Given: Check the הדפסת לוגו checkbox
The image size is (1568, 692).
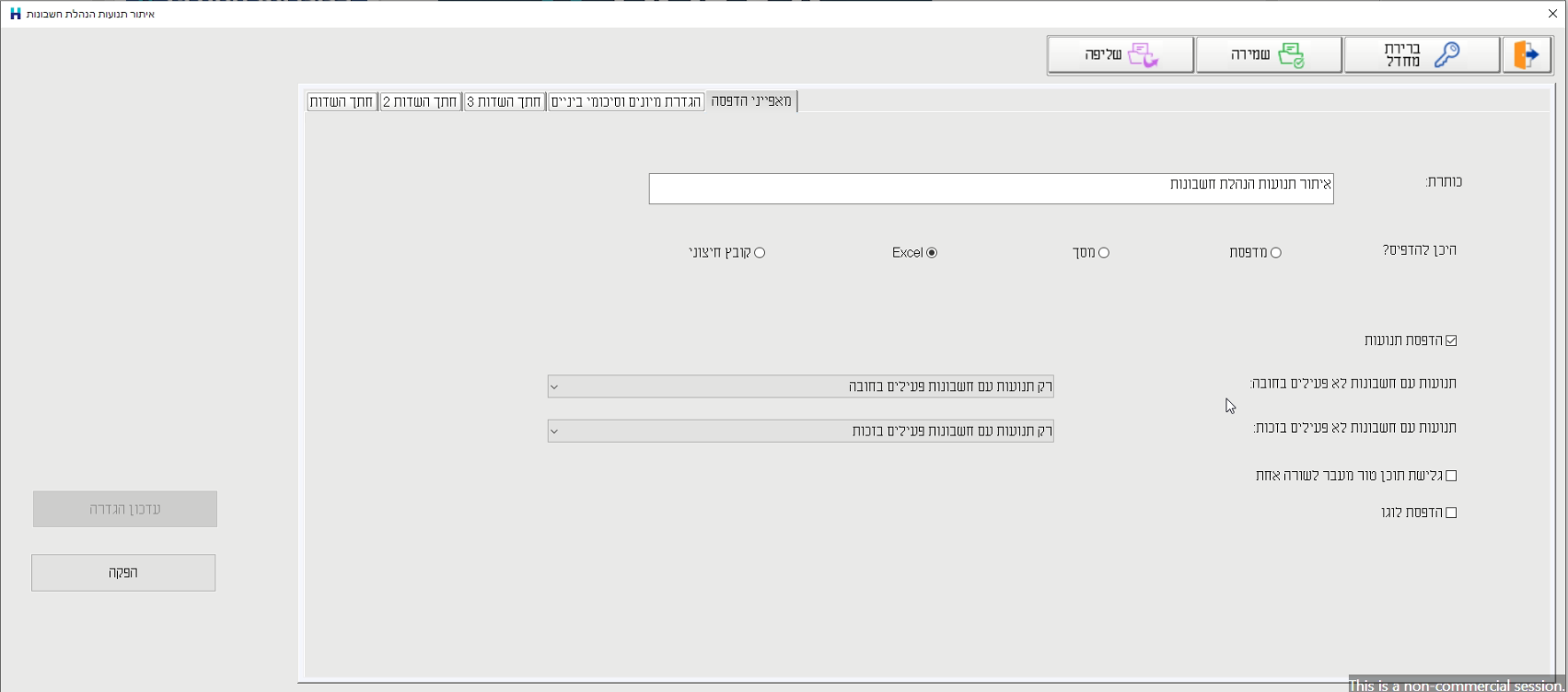Looking at the screenshot, I should click(x=1451, y=513).
